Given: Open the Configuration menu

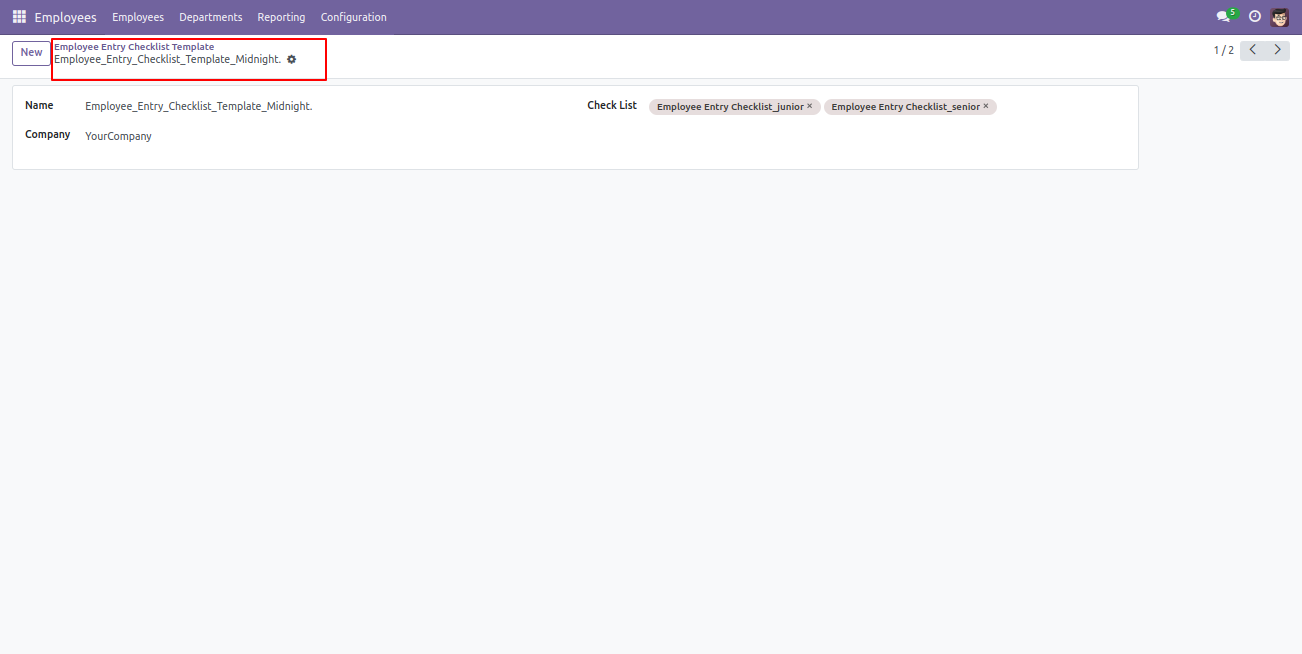Looking at the screenshot, I should click(354, 17).
